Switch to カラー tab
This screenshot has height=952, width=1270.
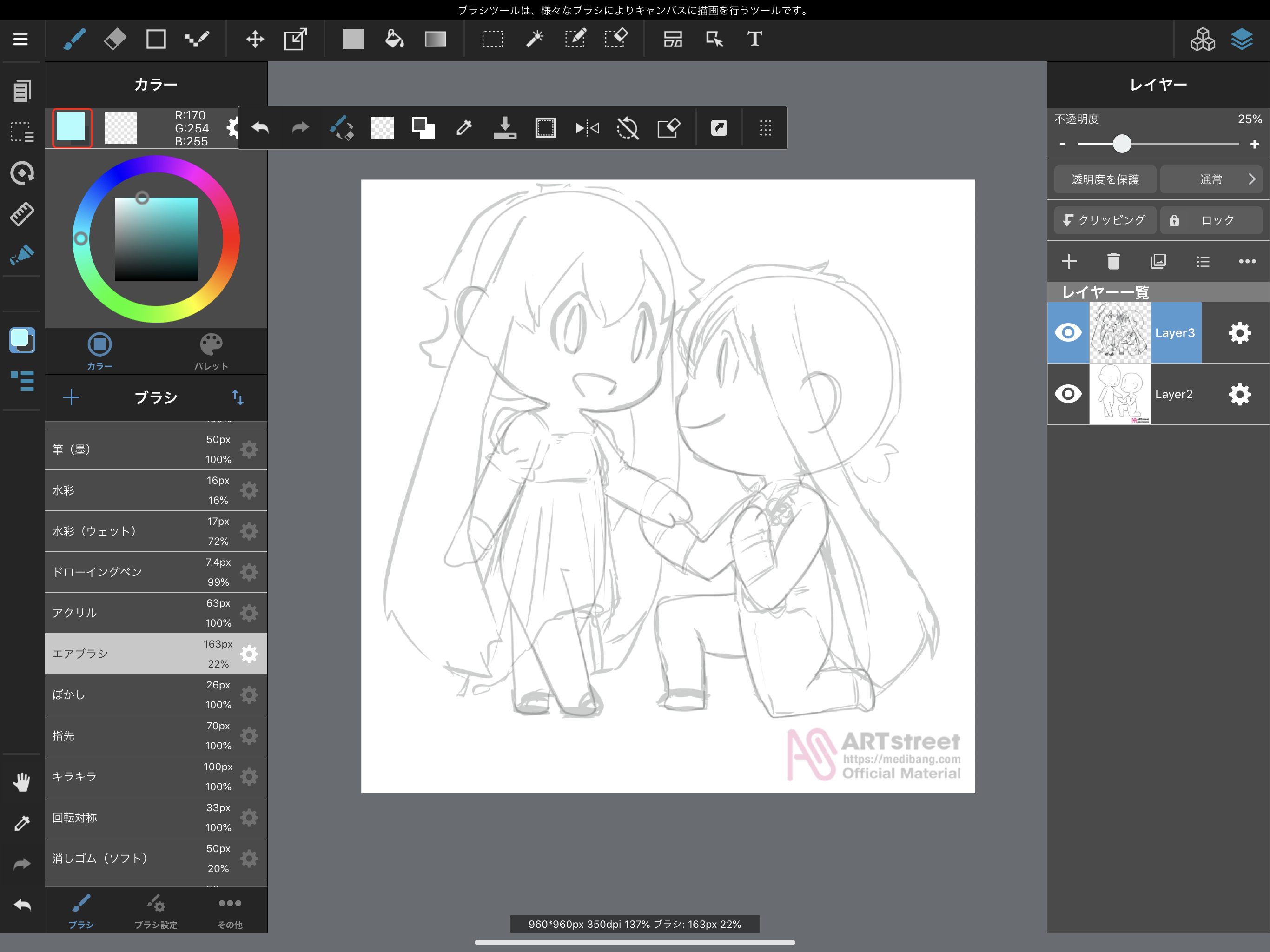[x=100, y=351]
